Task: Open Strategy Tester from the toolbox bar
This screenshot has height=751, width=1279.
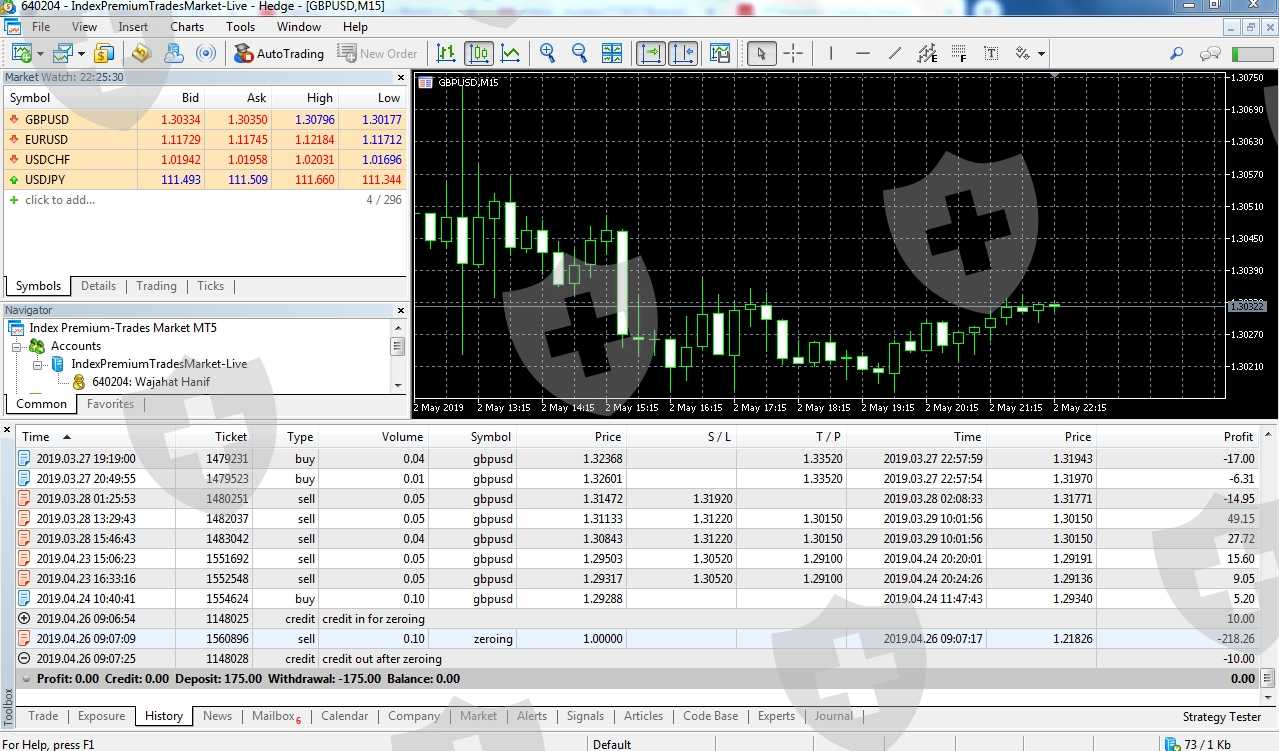Action: click(x=1221, y=716)
